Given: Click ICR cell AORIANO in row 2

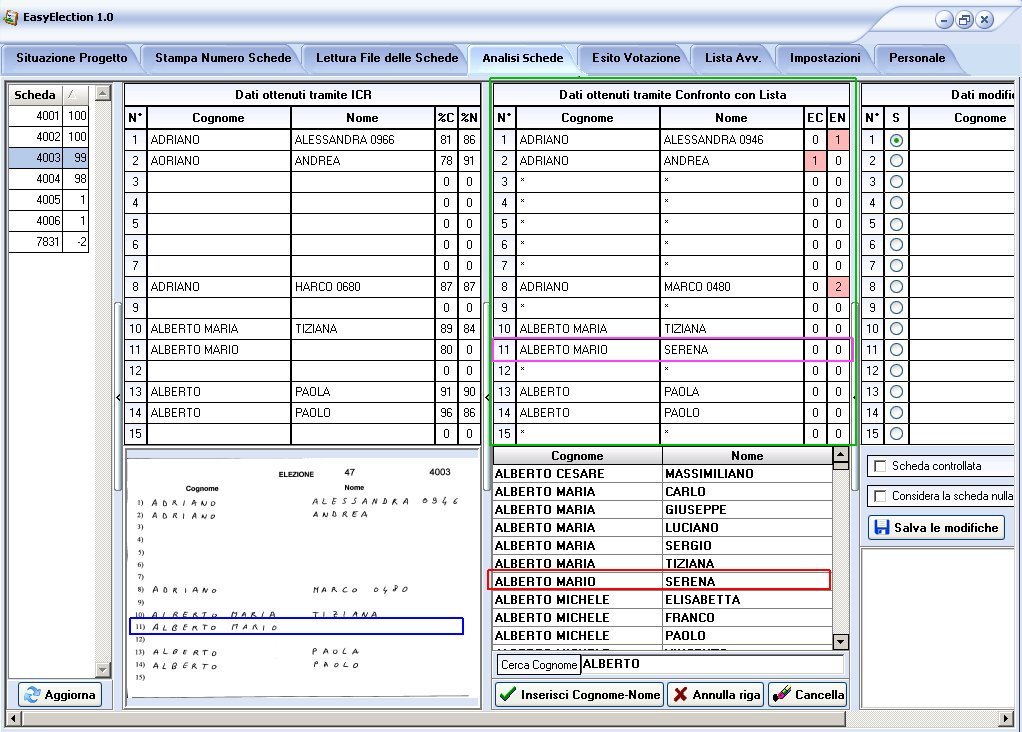Looking at the screenshot, I should (219, 161).
